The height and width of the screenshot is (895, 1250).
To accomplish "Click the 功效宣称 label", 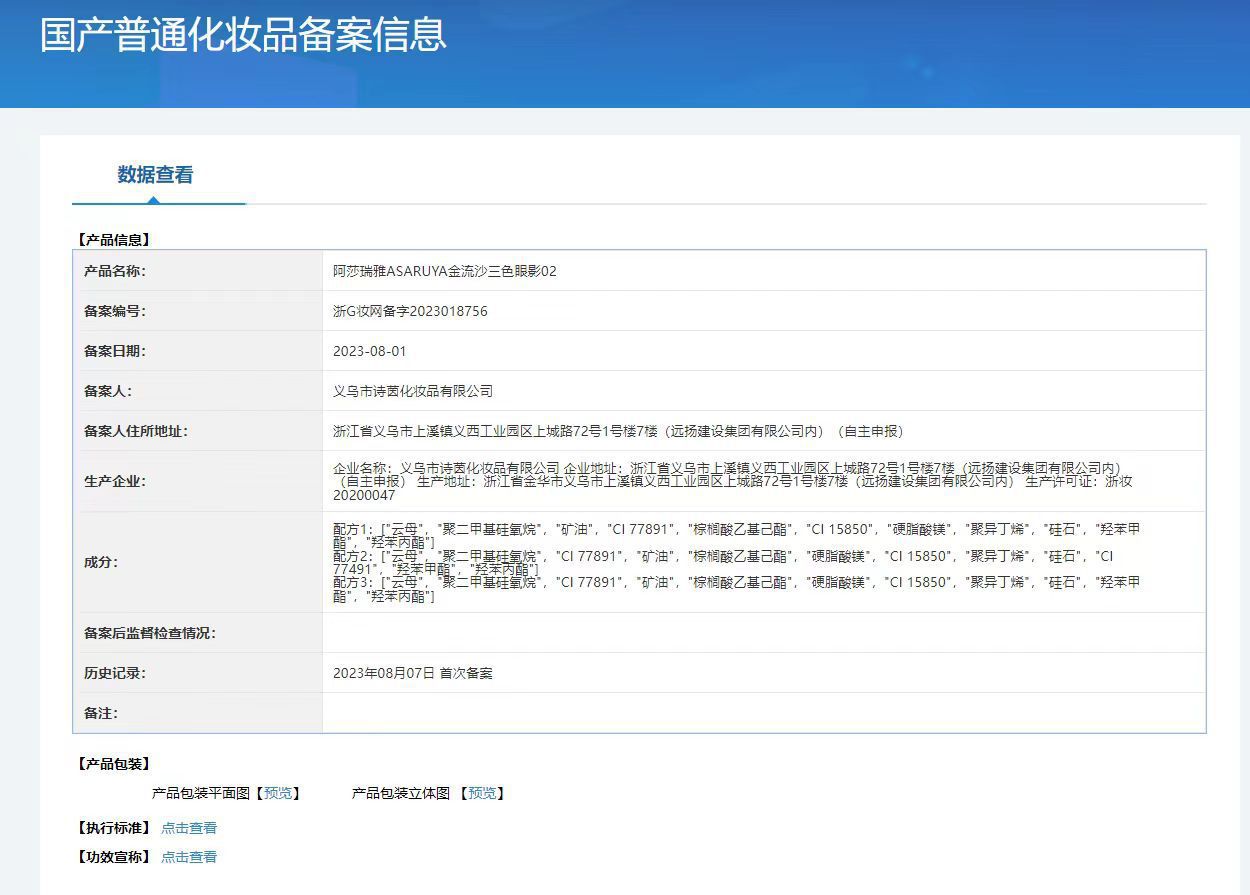I will click(113, 857).
